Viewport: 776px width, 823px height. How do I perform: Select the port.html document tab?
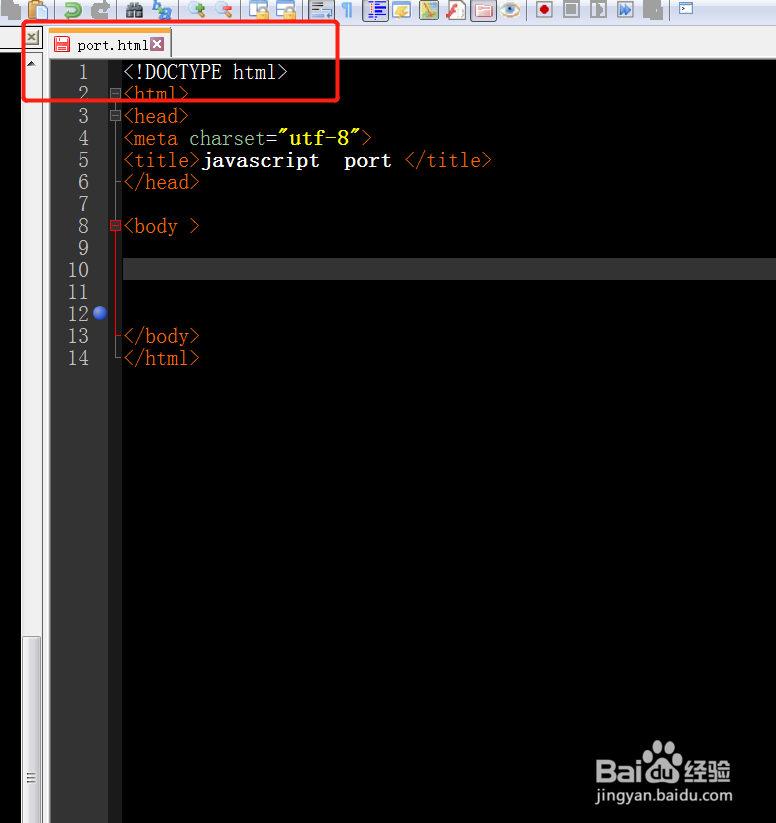click(x=112, y=46)
